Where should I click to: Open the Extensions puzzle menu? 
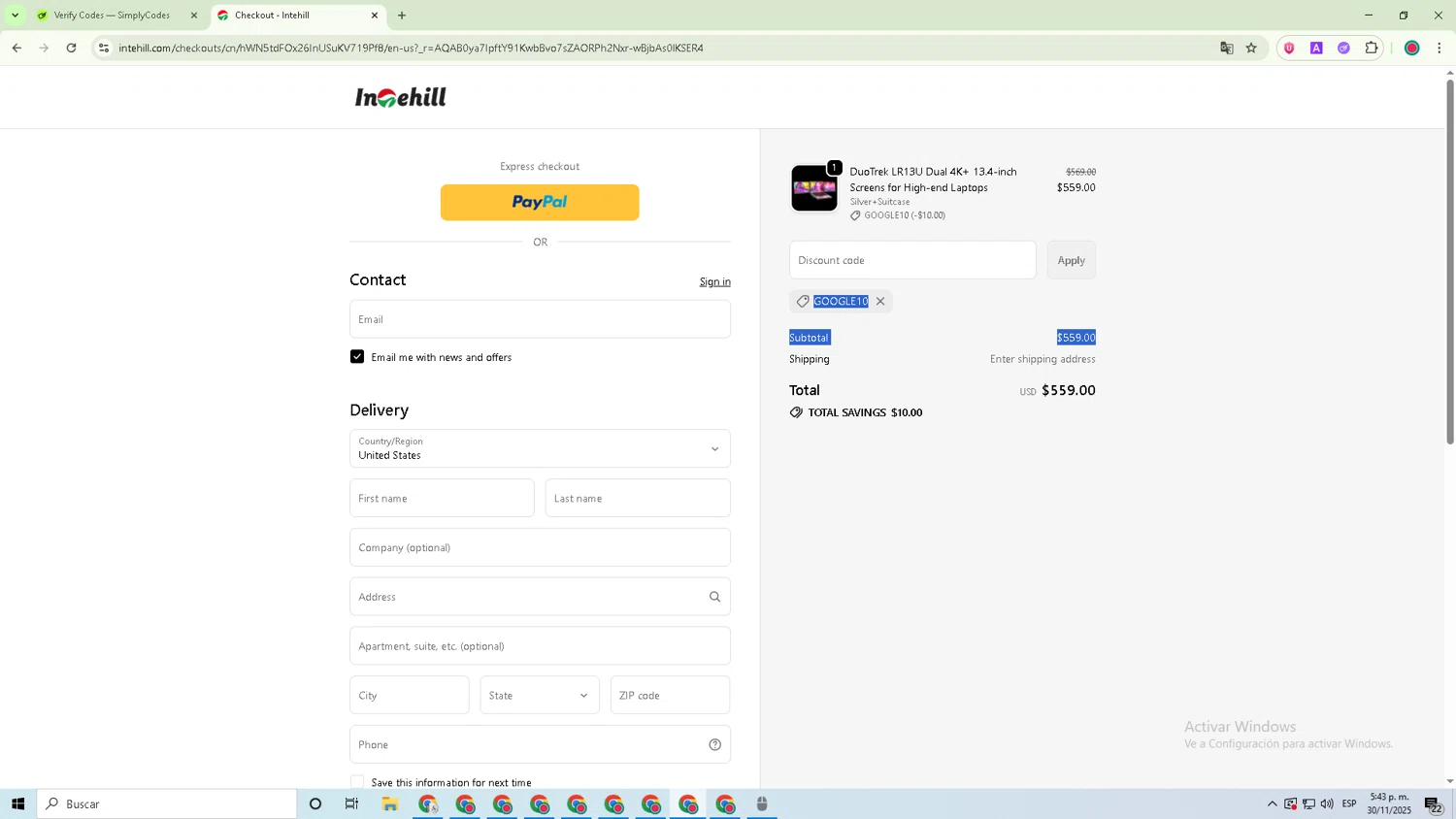pos(1372,48)
